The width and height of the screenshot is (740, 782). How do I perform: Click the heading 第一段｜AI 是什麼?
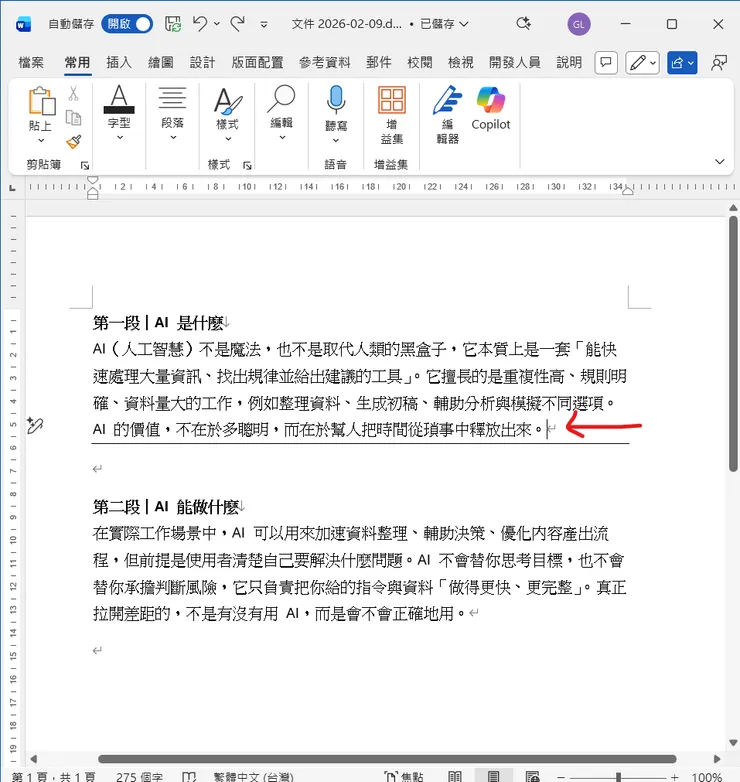tap(158, 323)
